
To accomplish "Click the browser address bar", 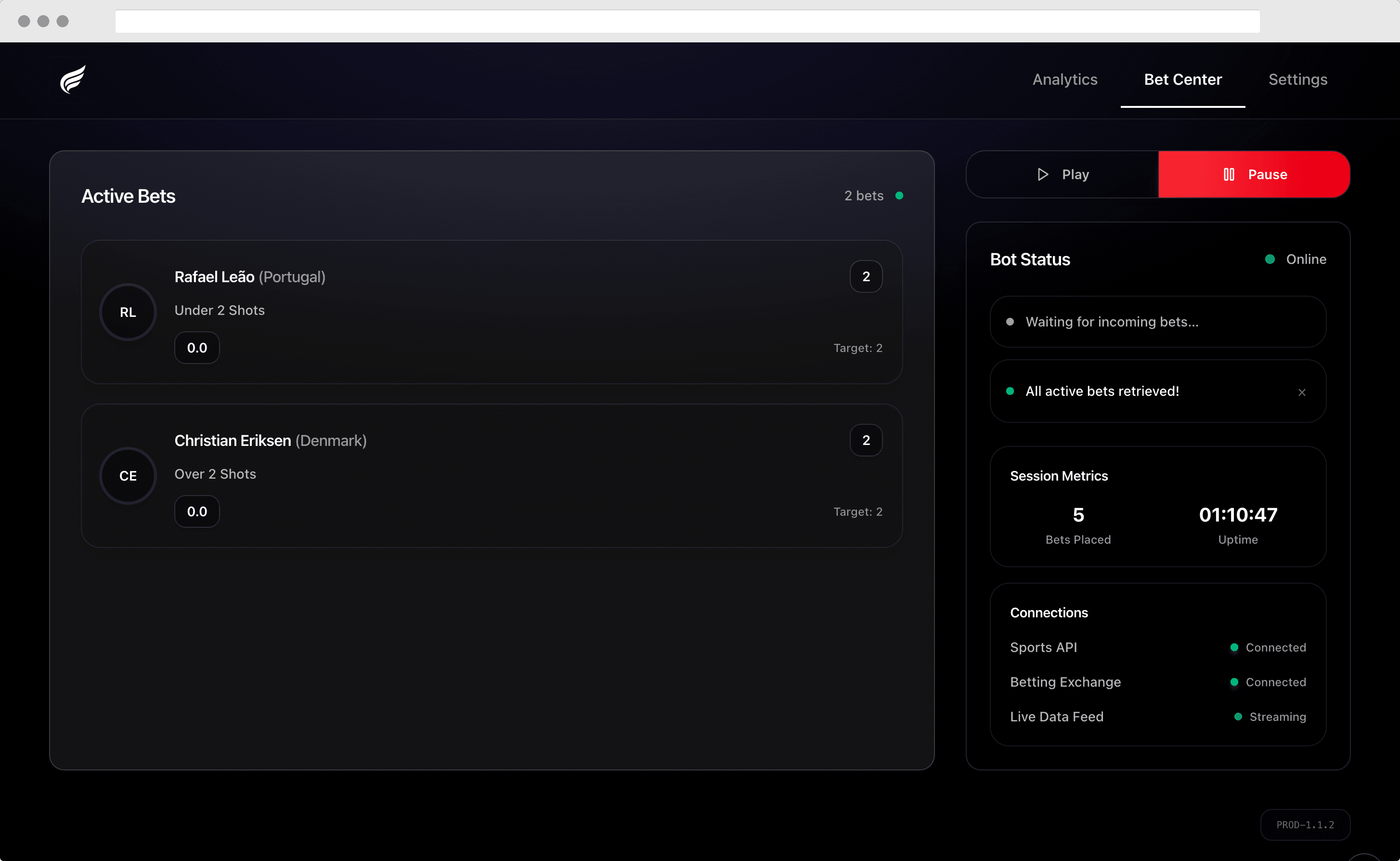I will click(x=687, y=21).
